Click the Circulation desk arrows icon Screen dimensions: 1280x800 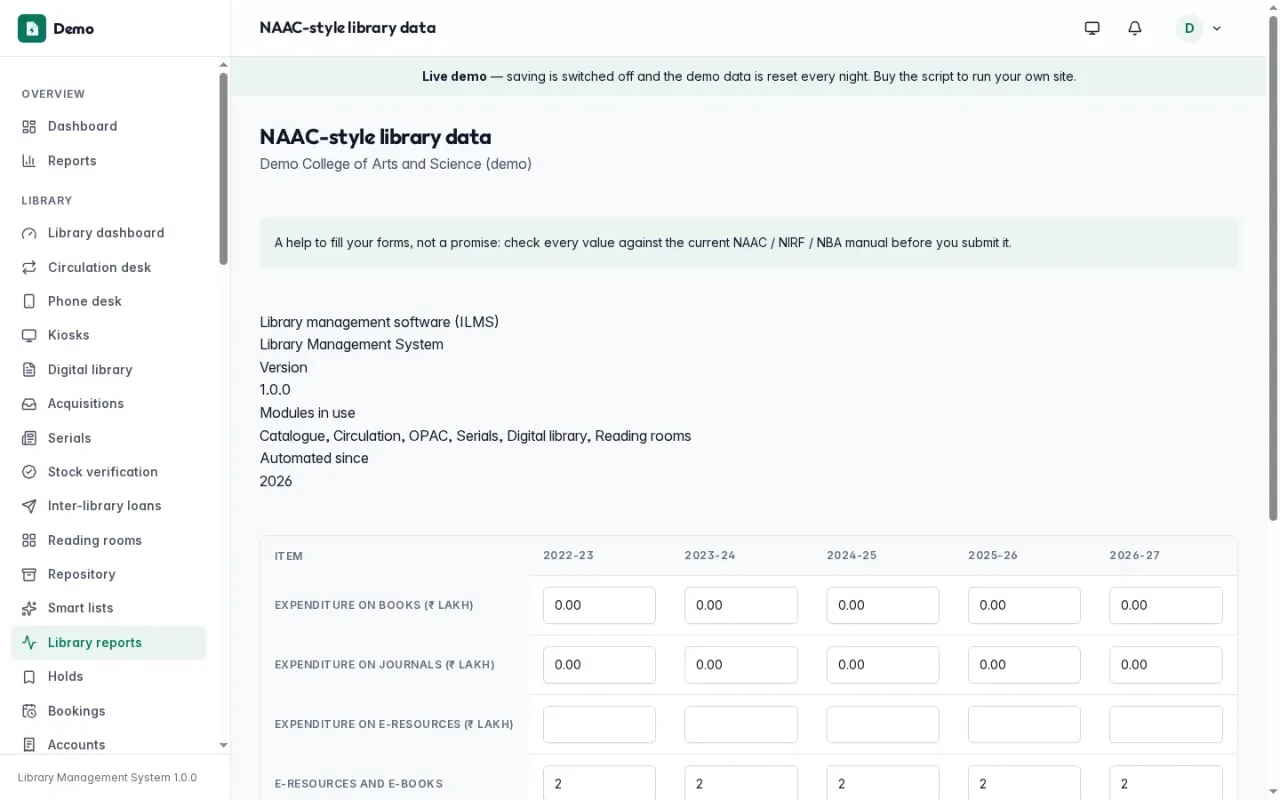pos(29,267)
